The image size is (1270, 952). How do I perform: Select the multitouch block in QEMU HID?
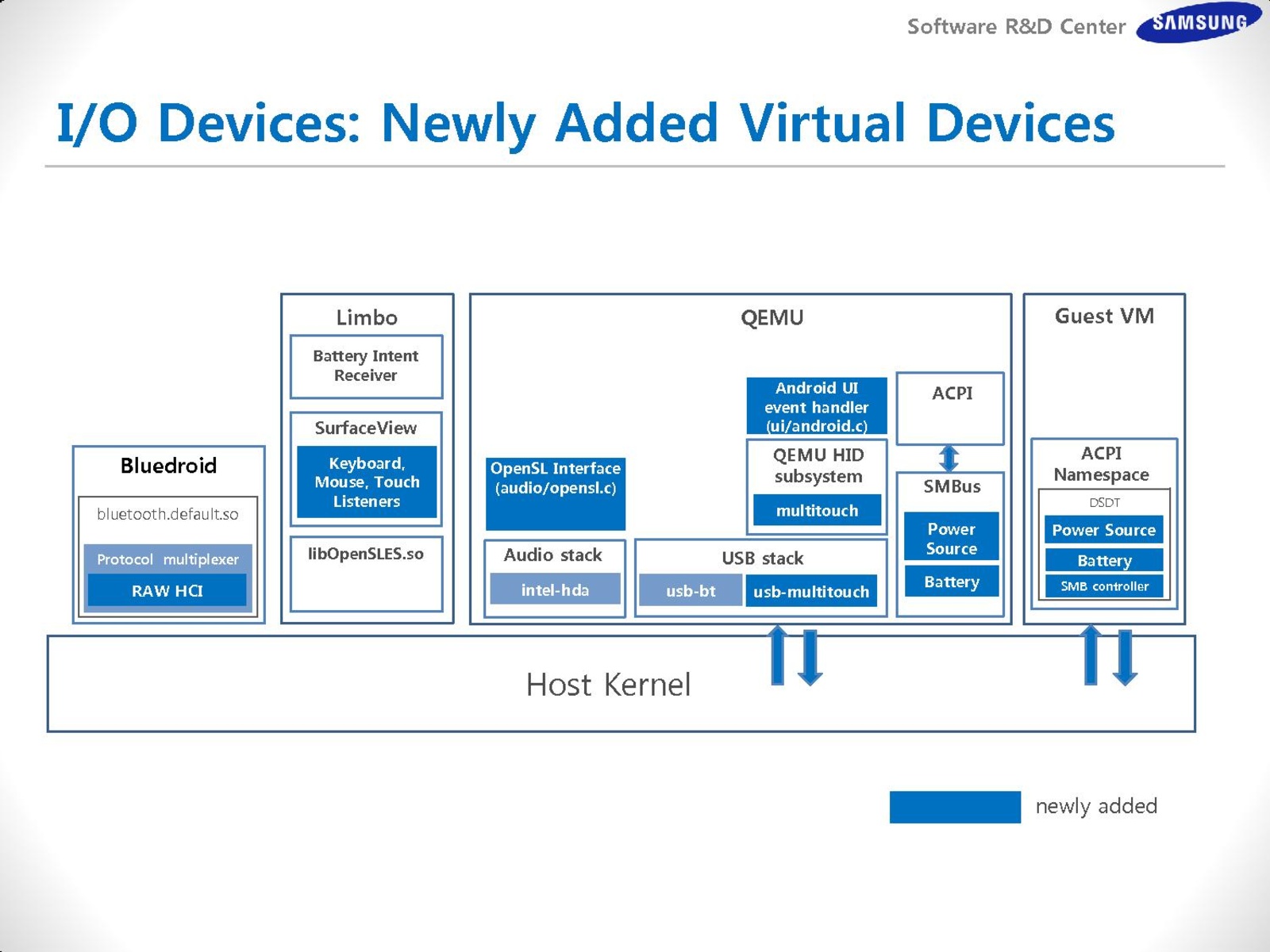(x=817, y=510)
